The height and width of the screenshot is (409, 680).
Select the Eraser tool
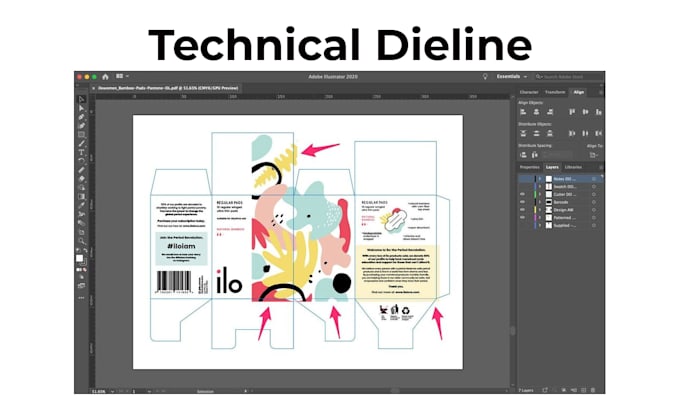pos(81,179)
